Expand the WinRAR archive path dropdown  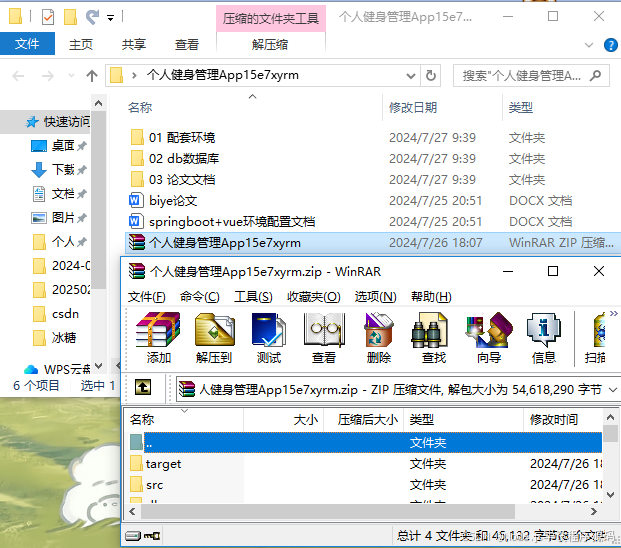tap(612, 390)
